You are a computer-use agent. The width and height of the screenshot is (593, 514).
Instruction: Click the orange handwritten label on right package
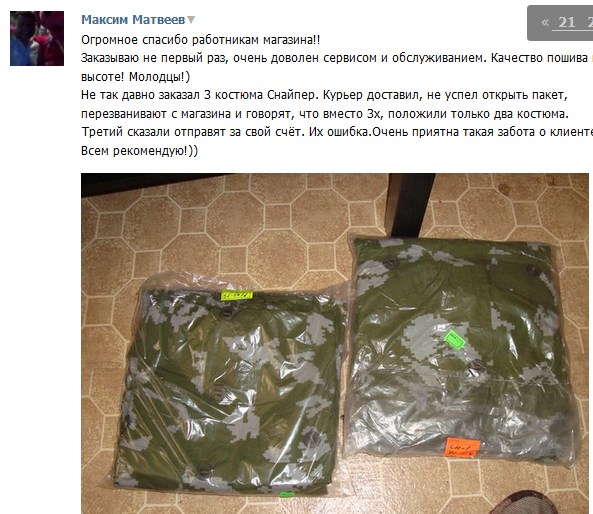click(x=463, y=447)
